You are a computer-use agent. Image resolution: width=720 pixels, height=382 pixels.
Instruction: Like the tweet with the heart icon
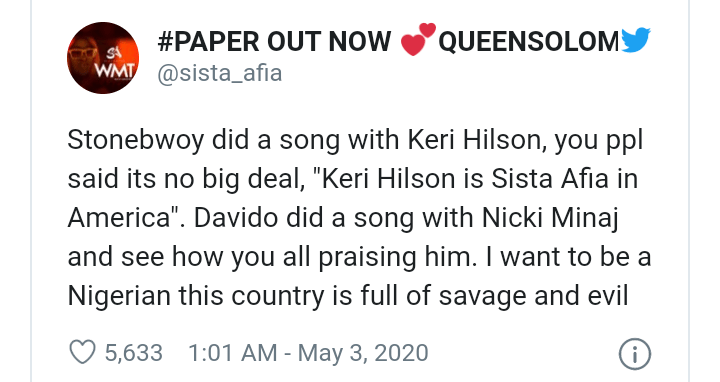coord(82,353)
